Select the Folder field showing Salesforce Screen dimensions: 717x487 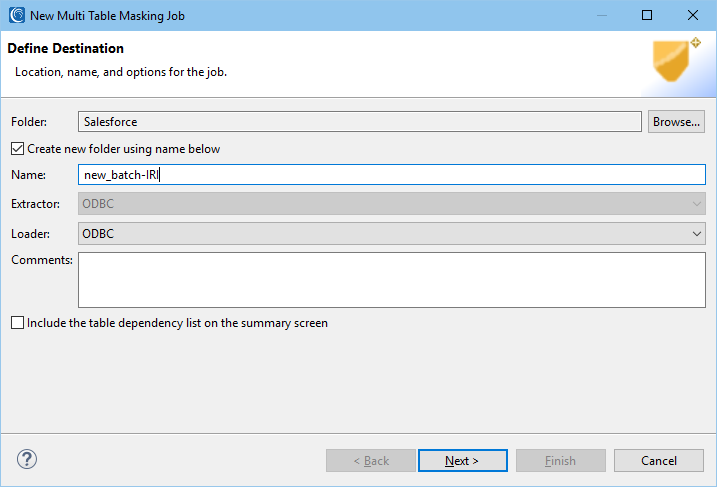[360, 122]
